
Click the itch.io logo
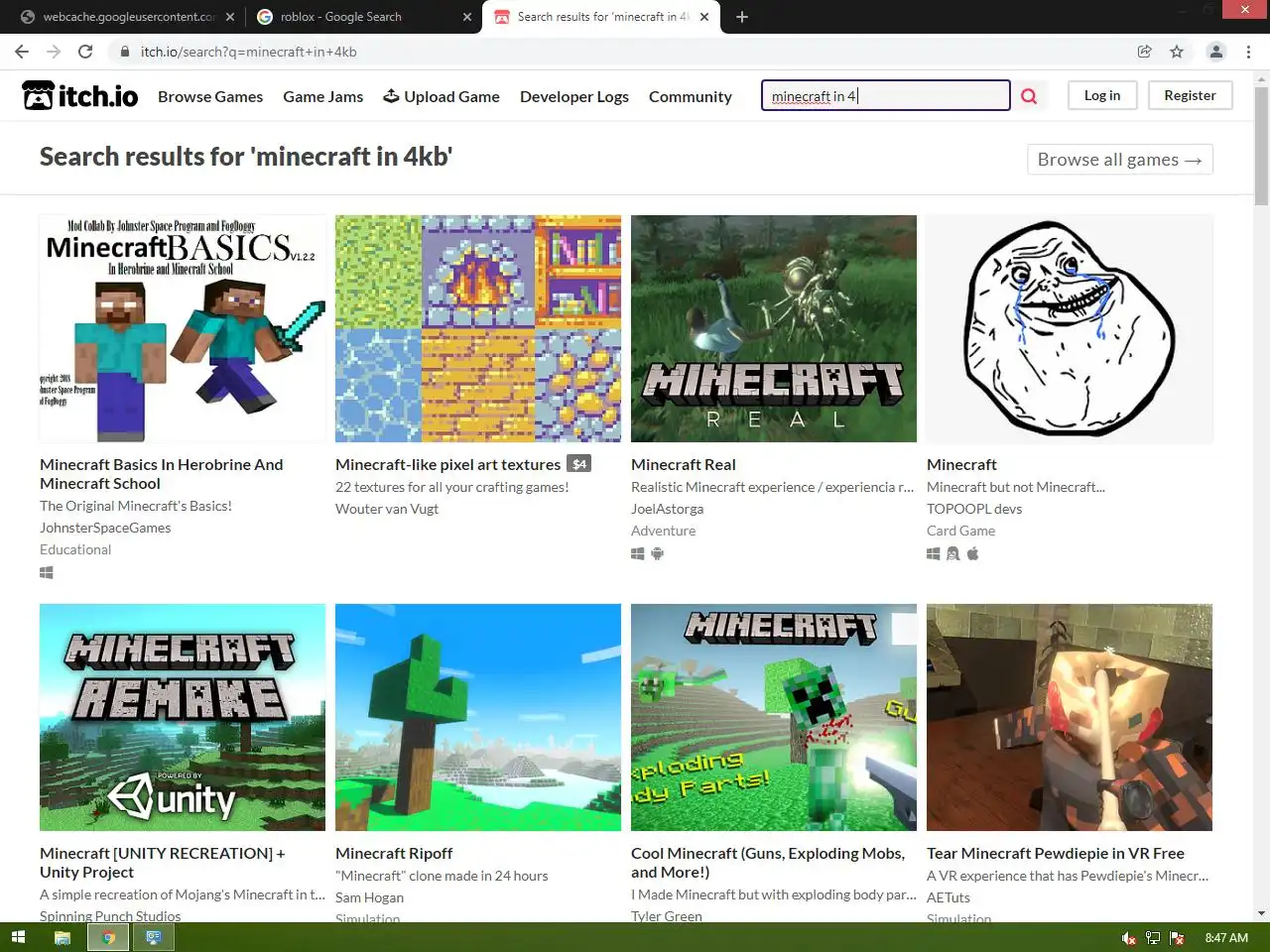coord(79,95)
